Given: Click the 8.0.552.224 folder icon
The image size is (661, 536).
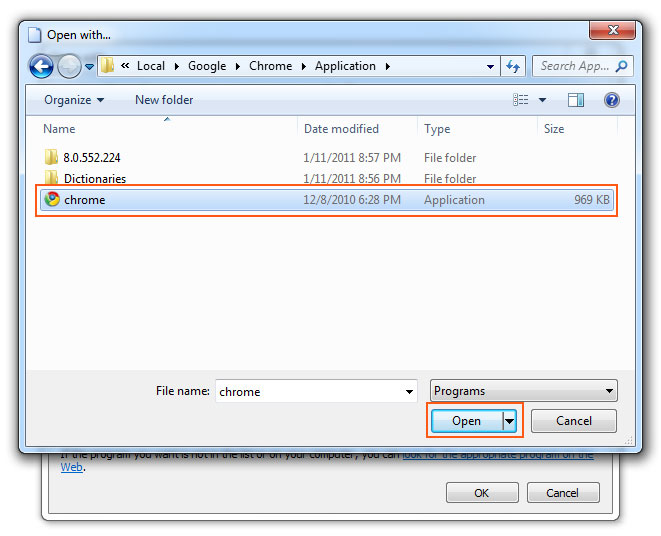Looking at the screenshot, I should click(51, 157).
